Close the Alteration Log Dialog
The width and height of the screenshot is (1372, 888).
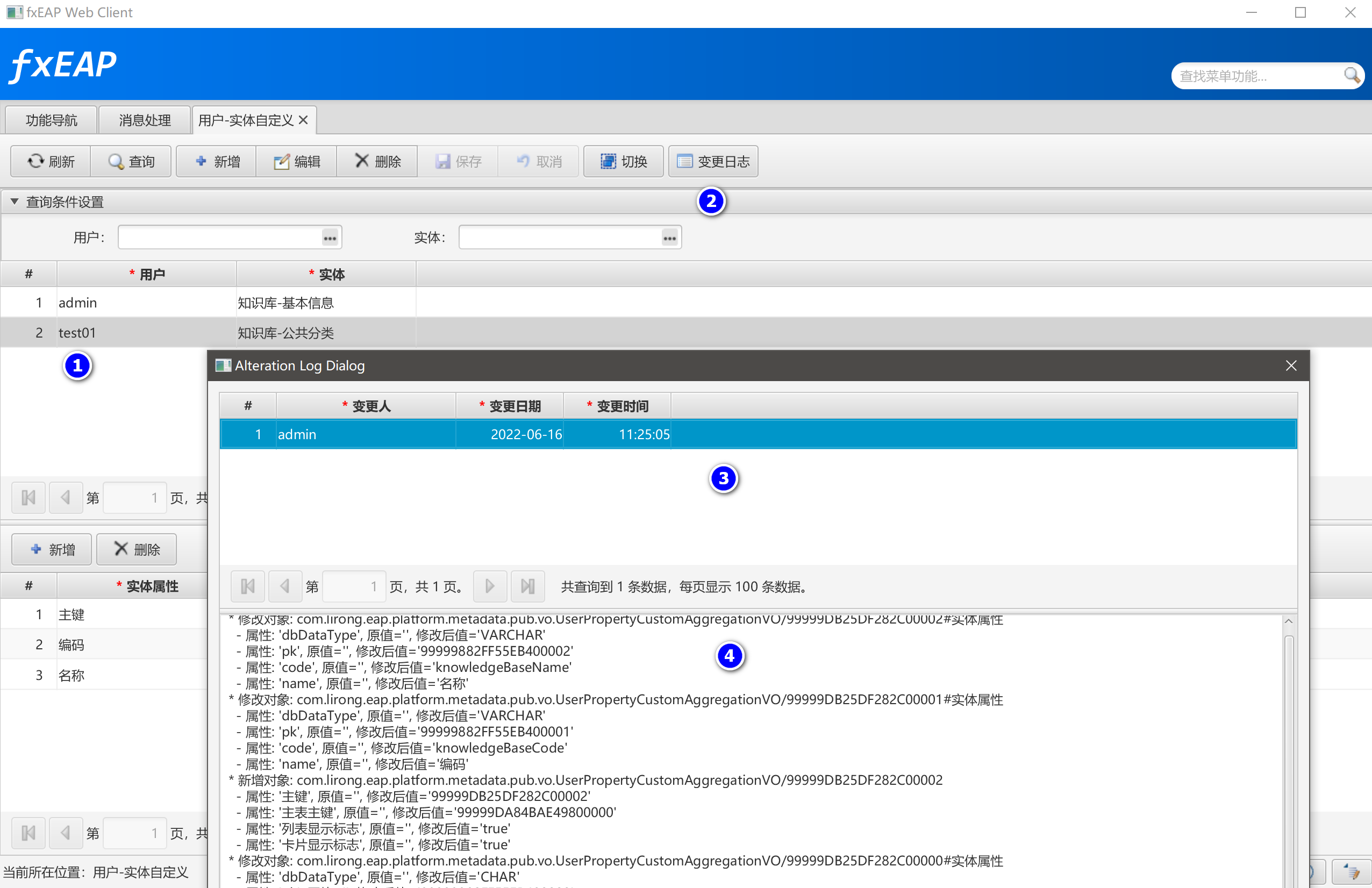1291,366
